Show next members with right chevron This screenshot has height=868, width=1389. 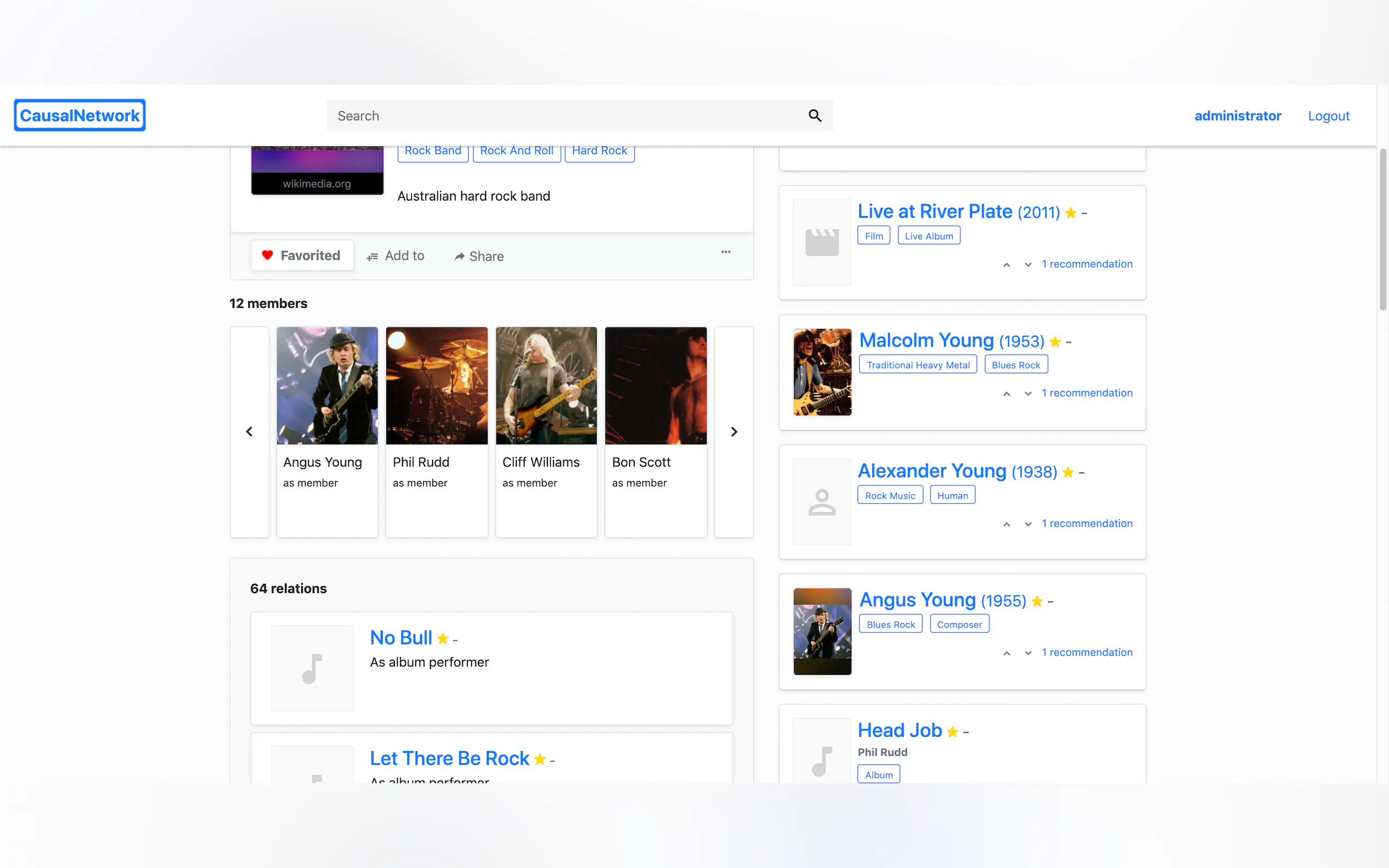733,432
